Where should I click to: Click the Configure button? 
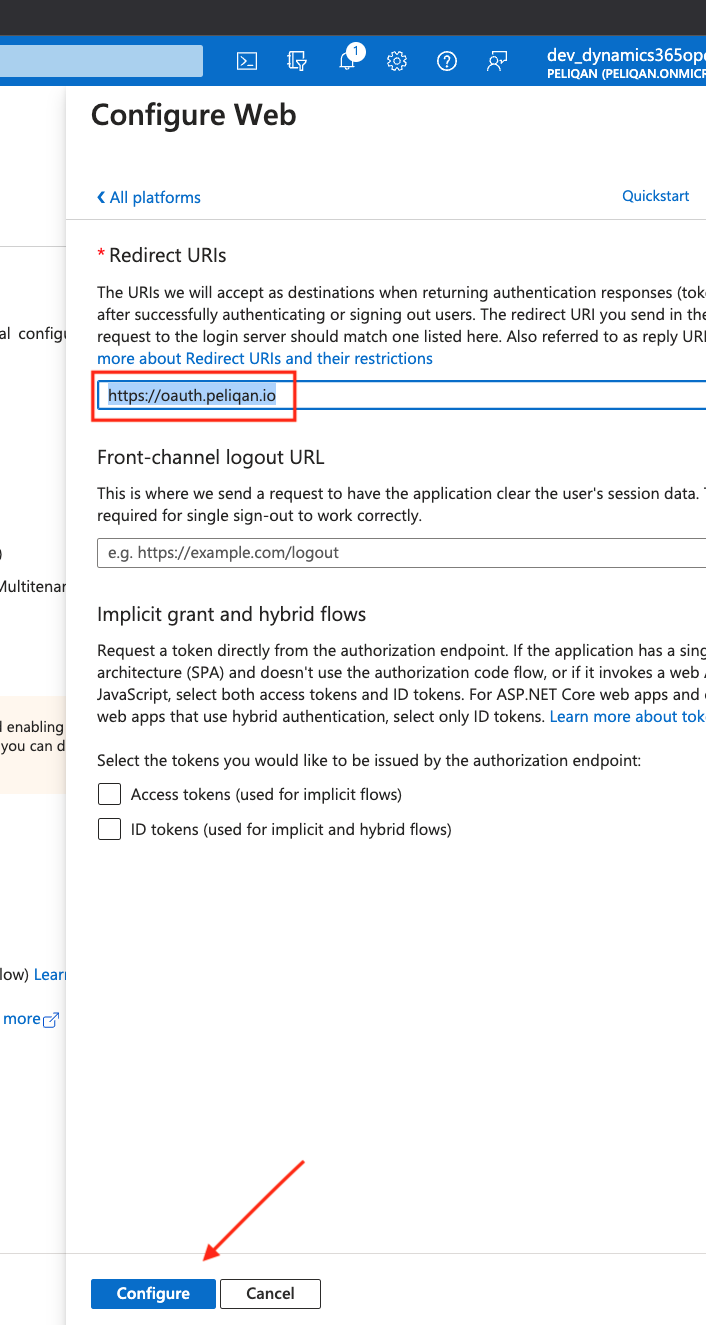click(x=153, y=1293)
